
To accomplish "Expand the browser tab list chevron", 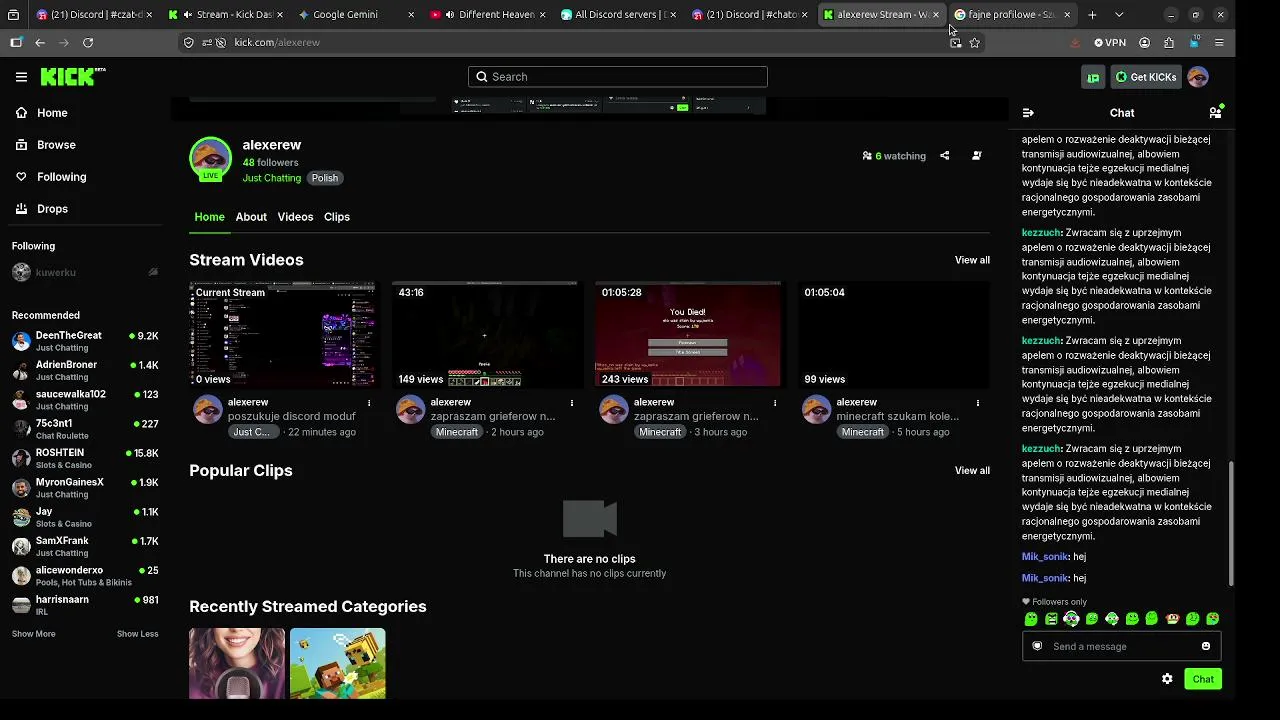I will point(1119,15).
